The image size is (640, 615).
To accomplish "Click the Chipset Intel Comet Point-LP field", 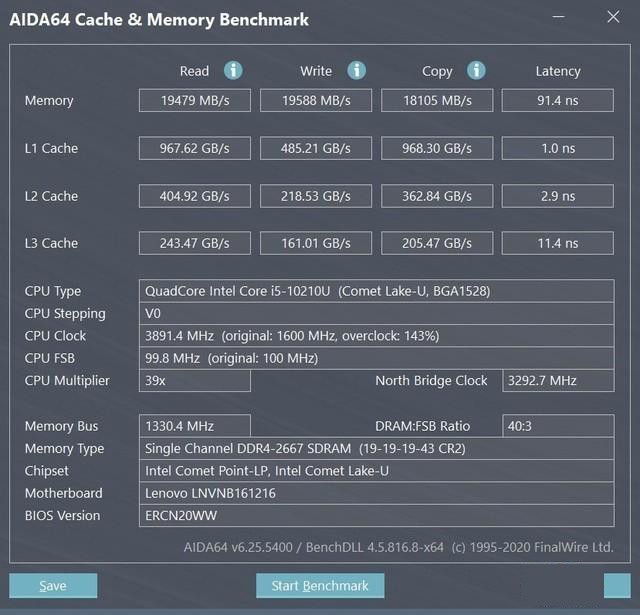I will tap(377, 471).
